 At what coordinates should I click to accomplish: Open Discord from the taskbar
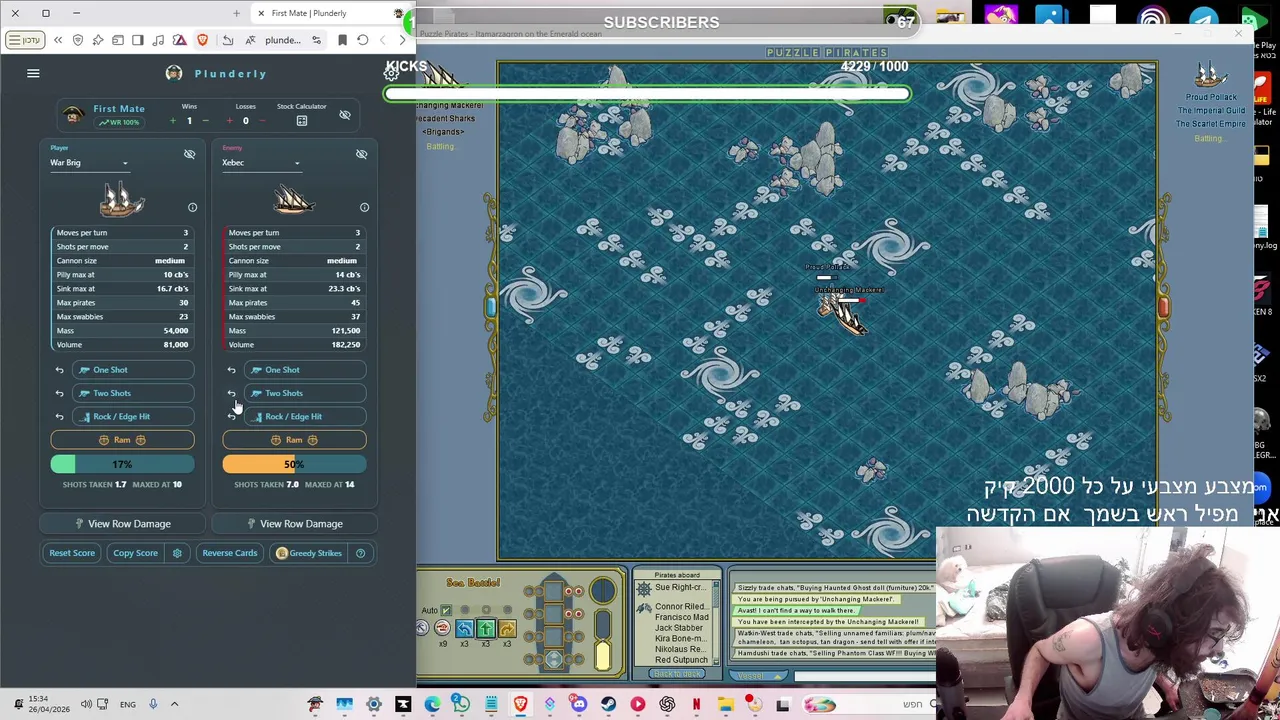(x=579, y=705)
